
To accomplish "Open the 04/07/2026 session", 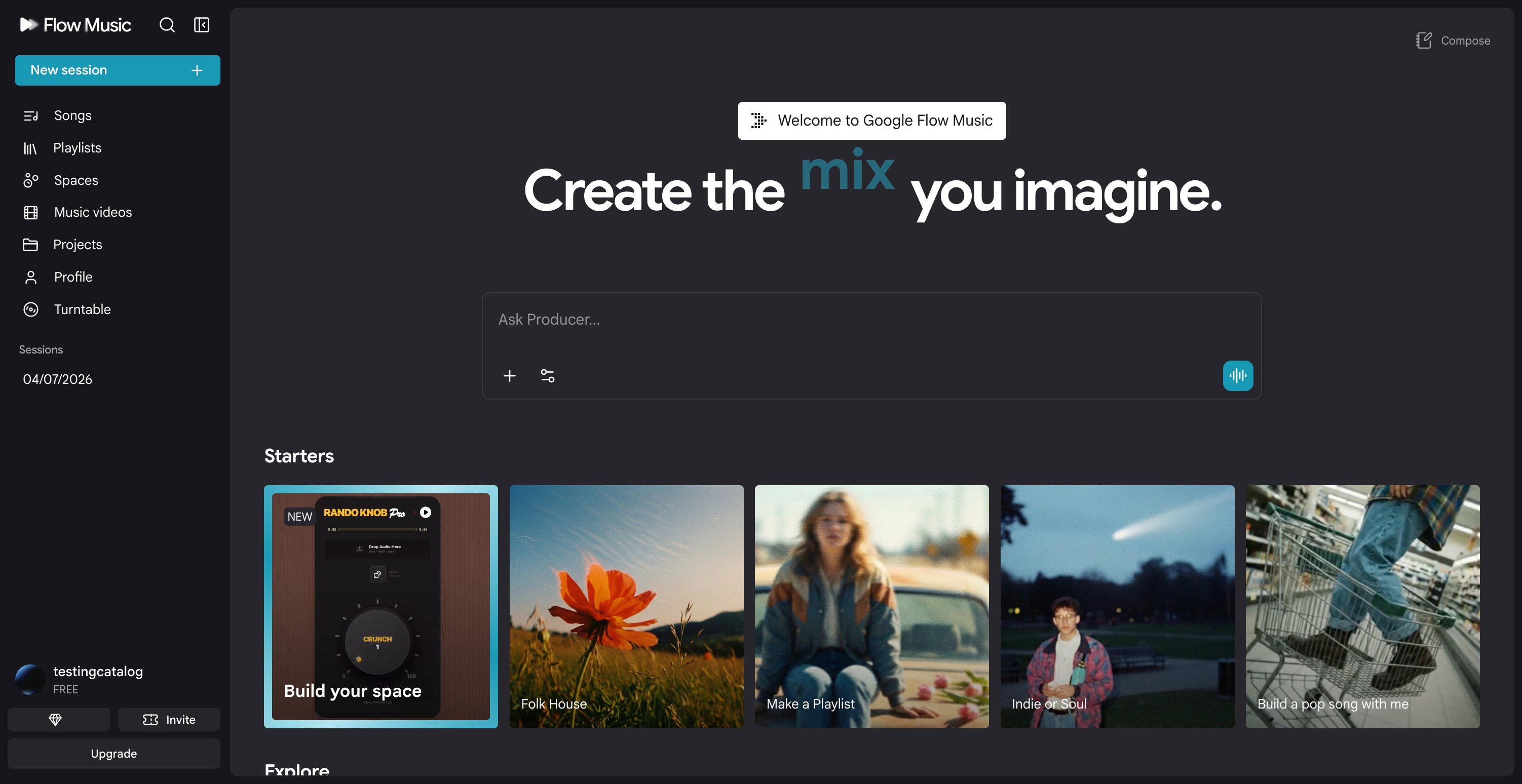I will (57, 379).
